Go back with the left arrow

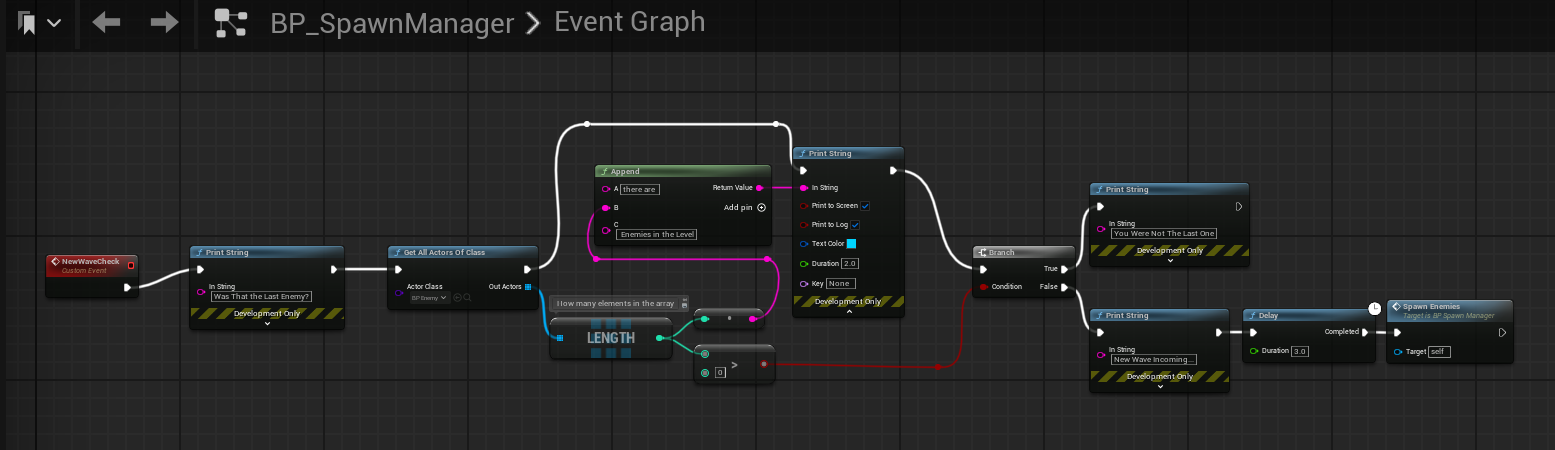pyautogui.click(x=106, y=22)
